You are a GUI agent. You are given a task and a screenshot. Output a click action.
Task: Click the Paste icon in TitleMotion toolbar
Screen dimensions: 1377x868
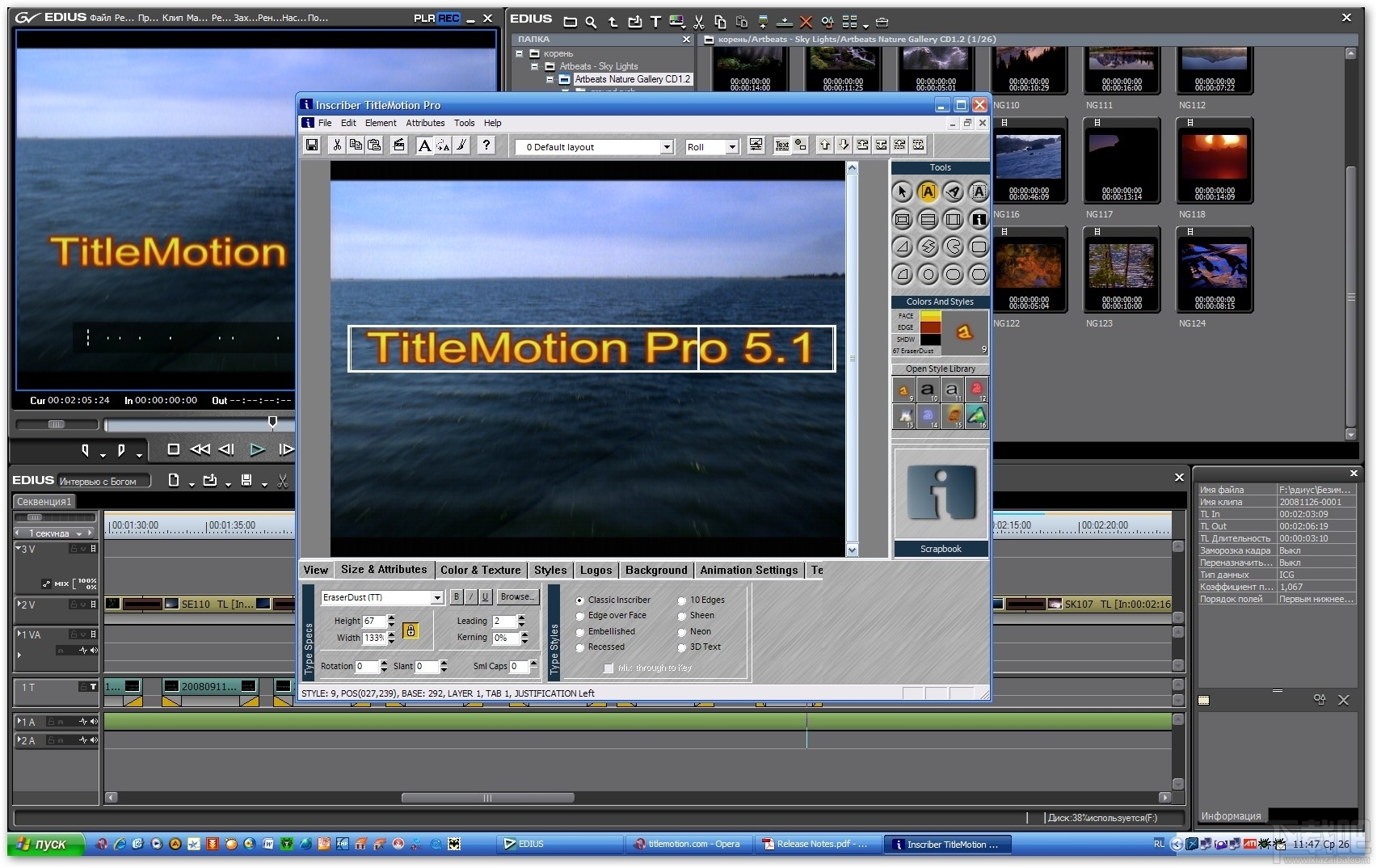374,145
